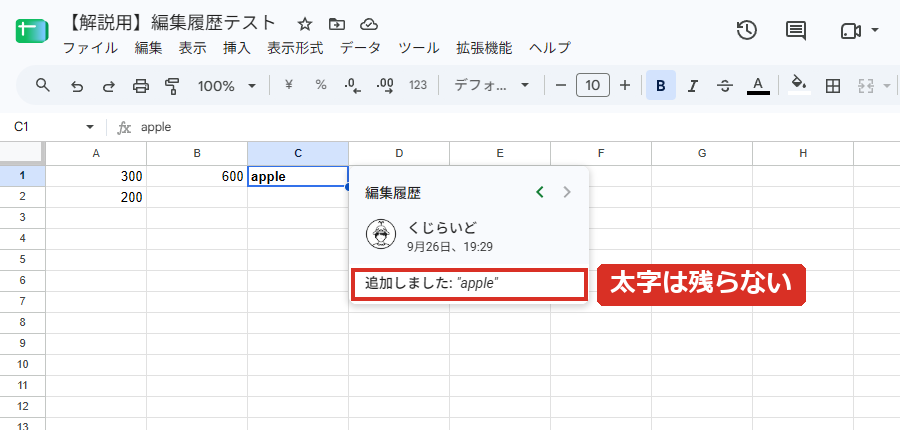Open the name box dropdown arrow
The height and width of the screenshot is (430, 900).
[90, 127]
